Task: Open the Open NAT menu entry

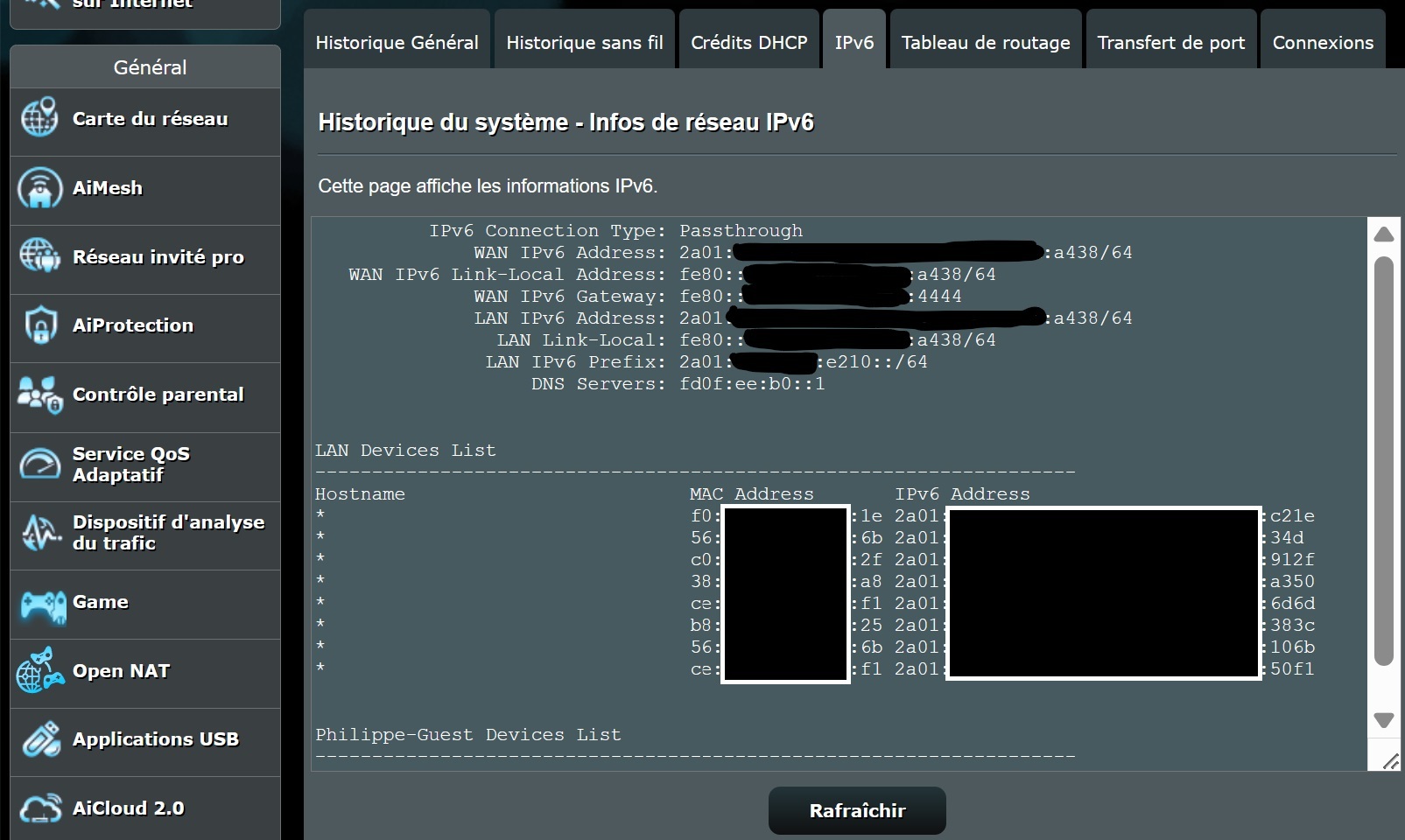Action: coord(145,674)
